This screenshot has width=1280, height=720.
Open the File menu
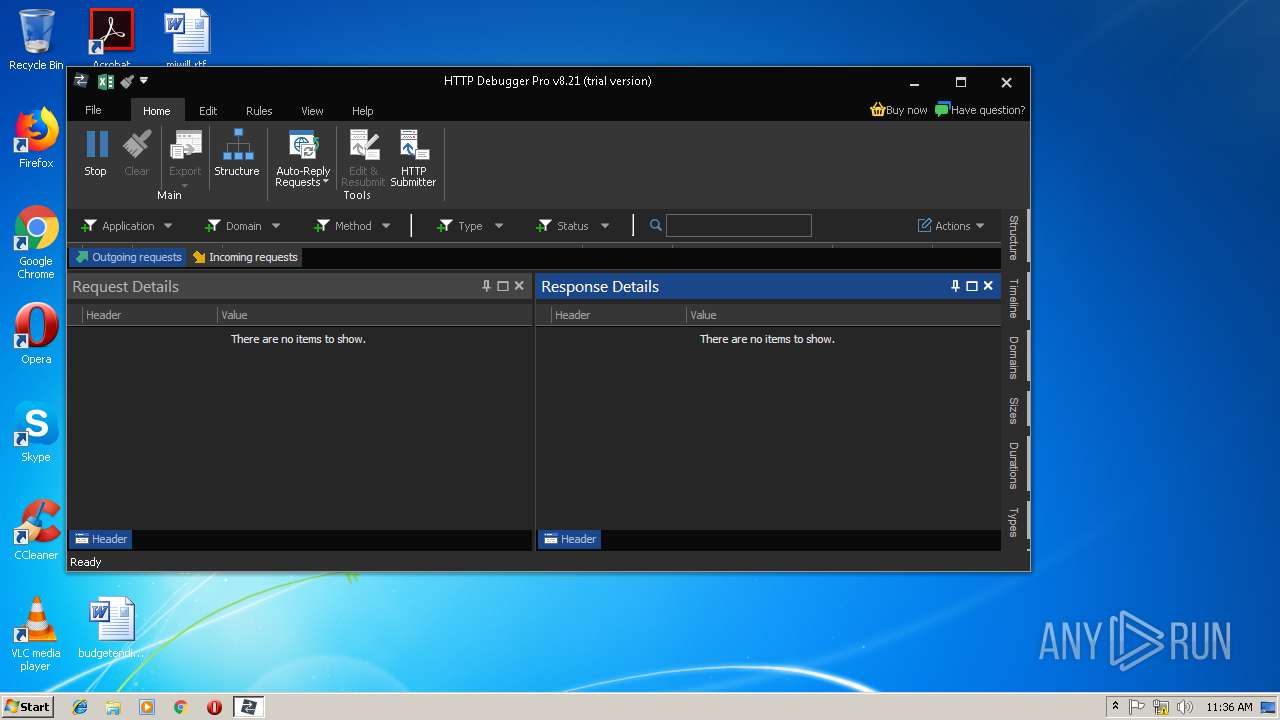click(x=93, y=110)
